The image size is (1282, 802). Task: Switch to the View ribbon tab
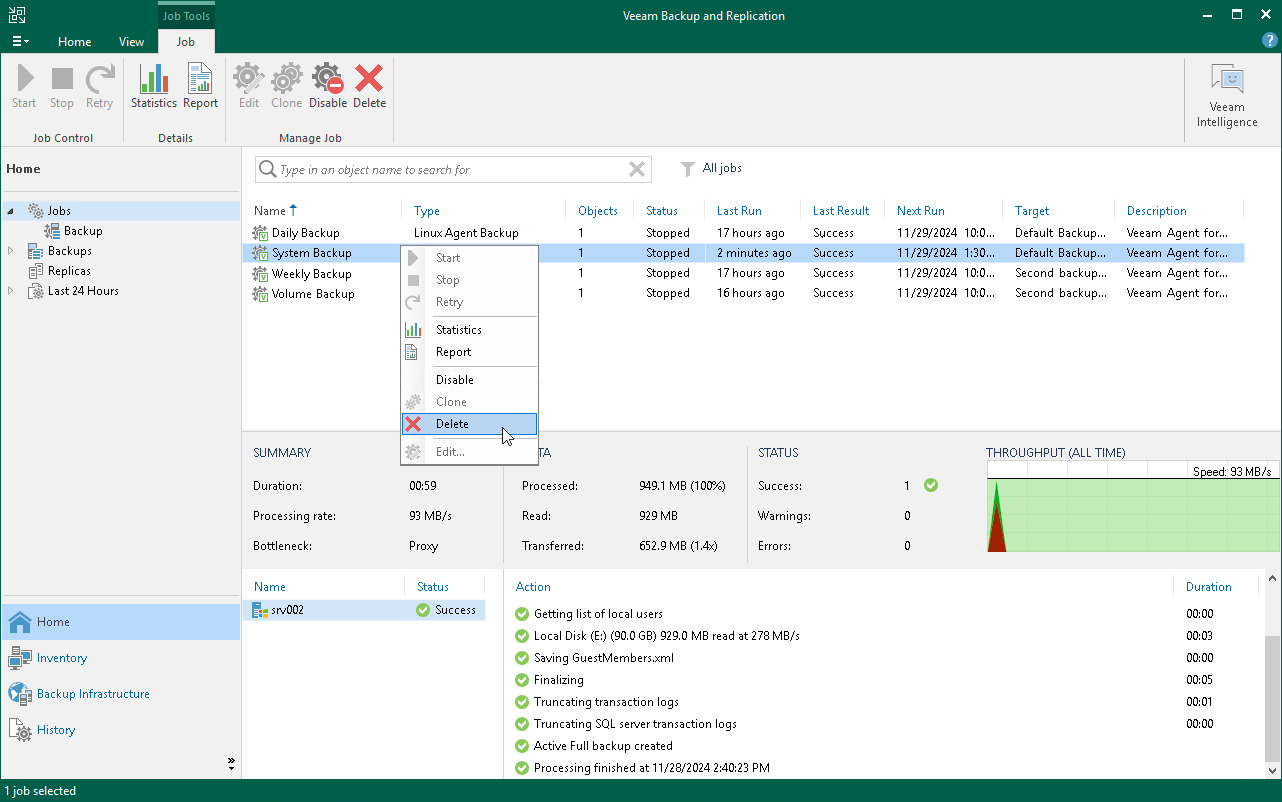point(131,42)
